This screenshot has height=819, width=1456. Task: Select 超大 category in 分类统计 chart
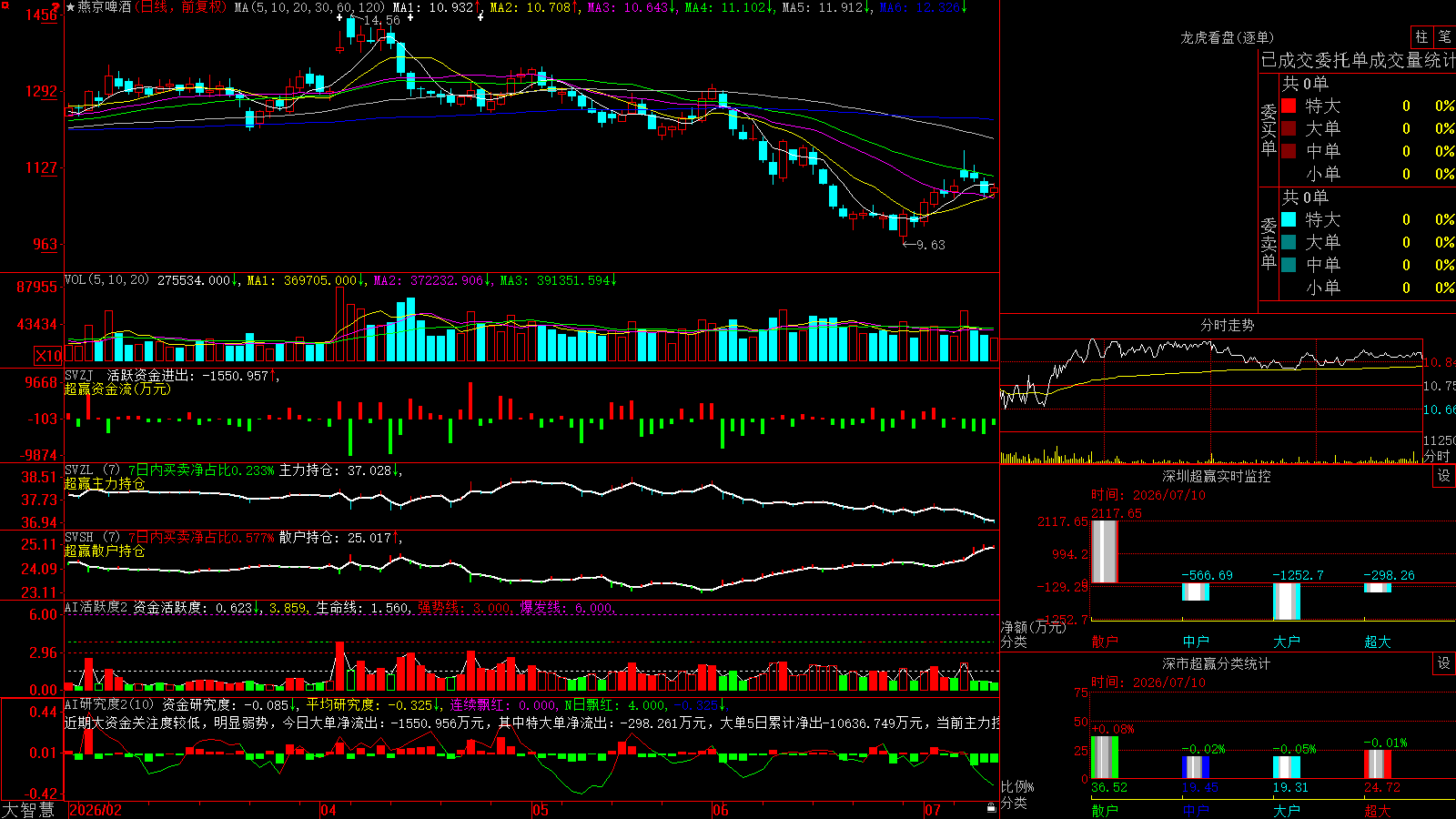[1378, 811]
